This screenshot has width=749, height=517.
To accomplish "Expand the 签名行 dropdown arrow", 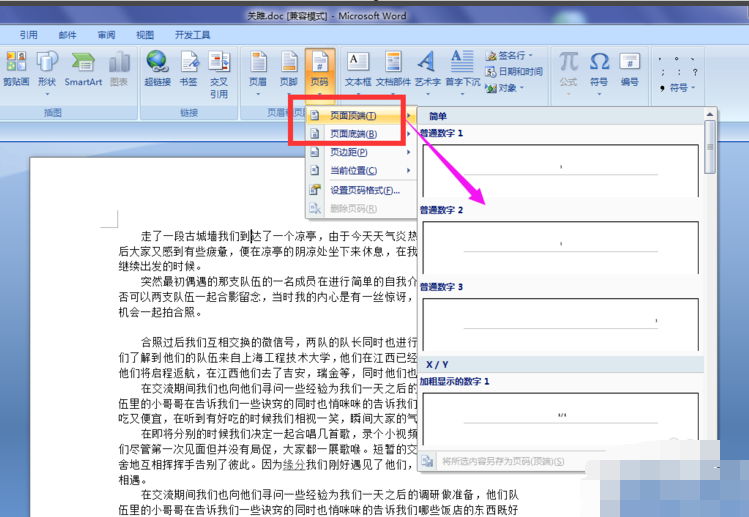I will tap(531, 55).
